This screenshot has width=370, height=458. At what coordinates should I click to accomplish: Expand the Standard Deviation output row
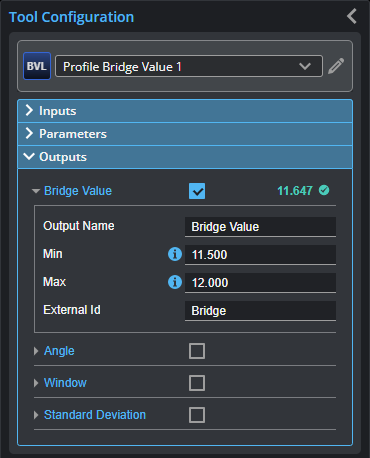pos(36,415)
